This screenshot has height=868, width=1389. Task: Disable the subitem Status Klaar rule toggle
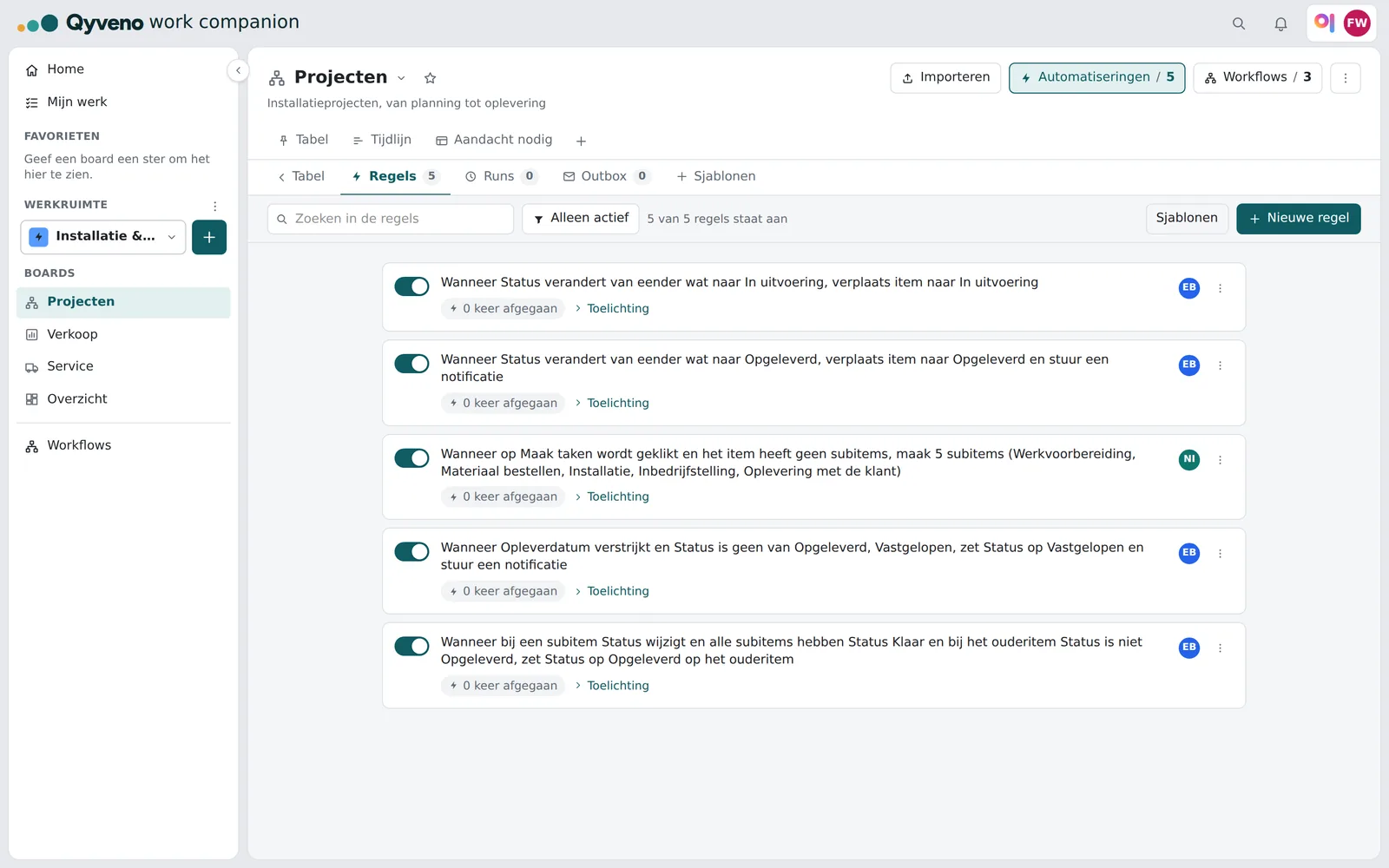[x=411, y=647]
